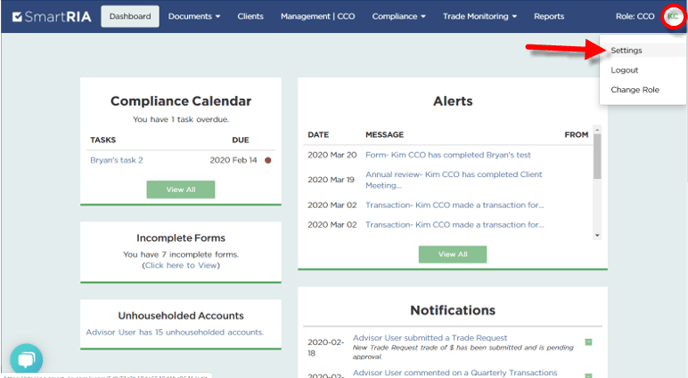Open first 2020 Mar 02 Transaction alert

click(x=455, y=205)
